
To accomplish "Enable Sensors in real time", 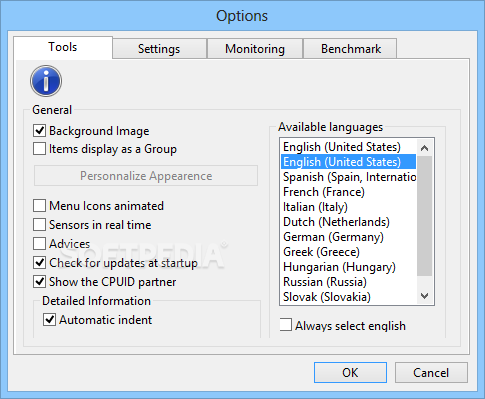I will pyautogui.click(x=39, y=225).
